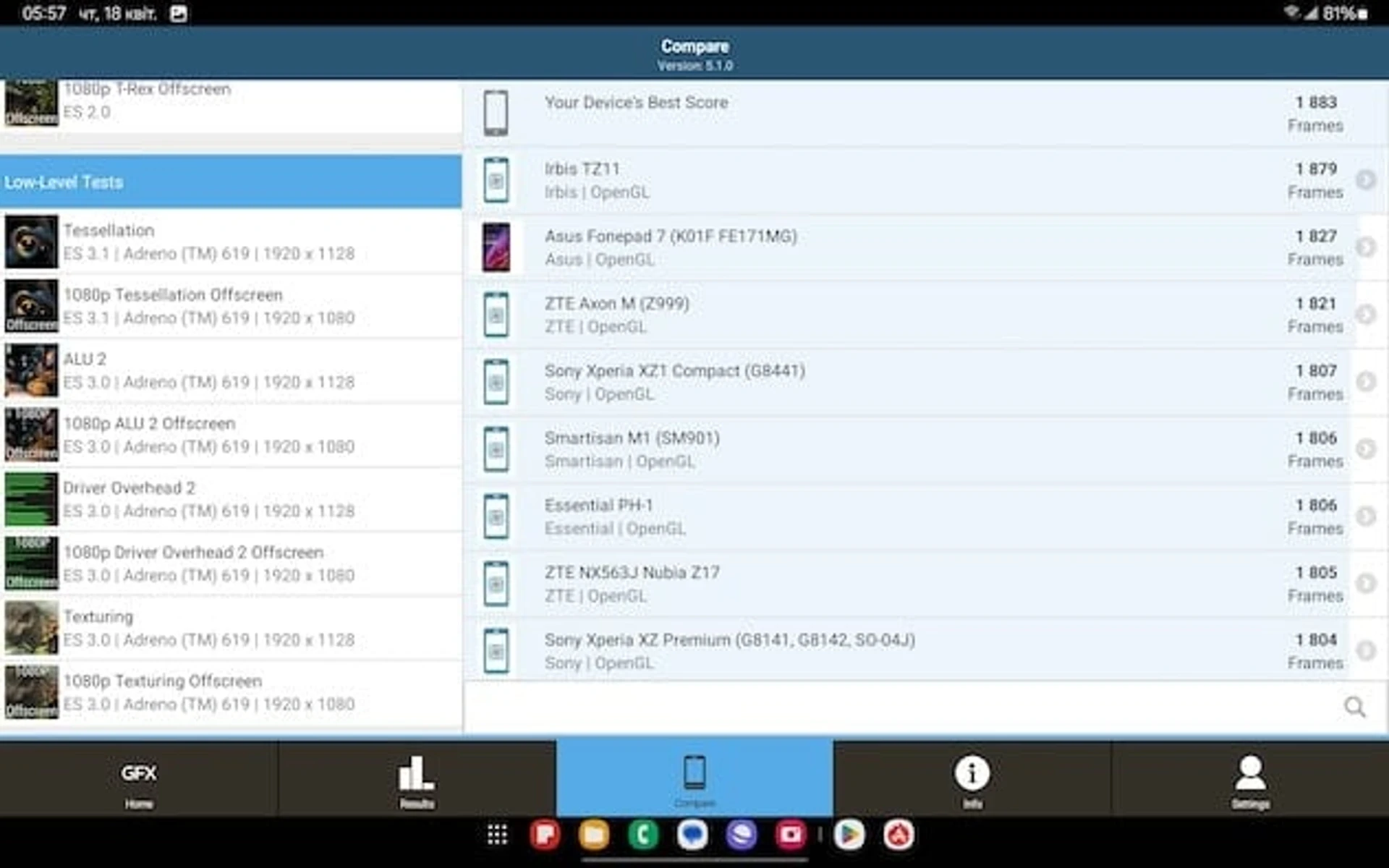This screenshot has width=1389, height=868.
Task: Open the Sony Xperia XZ Premium details arrow
Action: click(x=1365, y=650)
